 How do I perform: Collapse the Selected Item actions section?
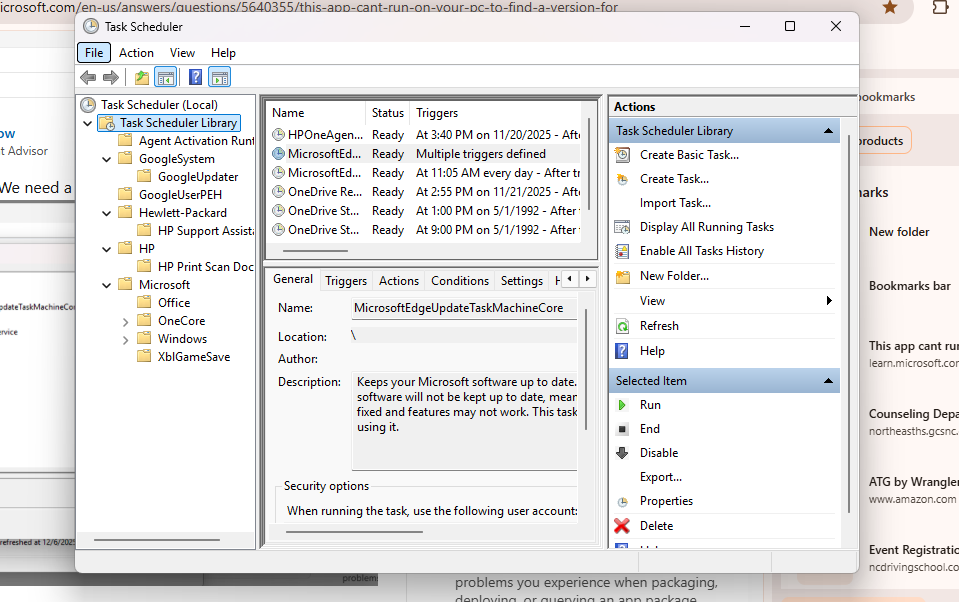[828, 381]
